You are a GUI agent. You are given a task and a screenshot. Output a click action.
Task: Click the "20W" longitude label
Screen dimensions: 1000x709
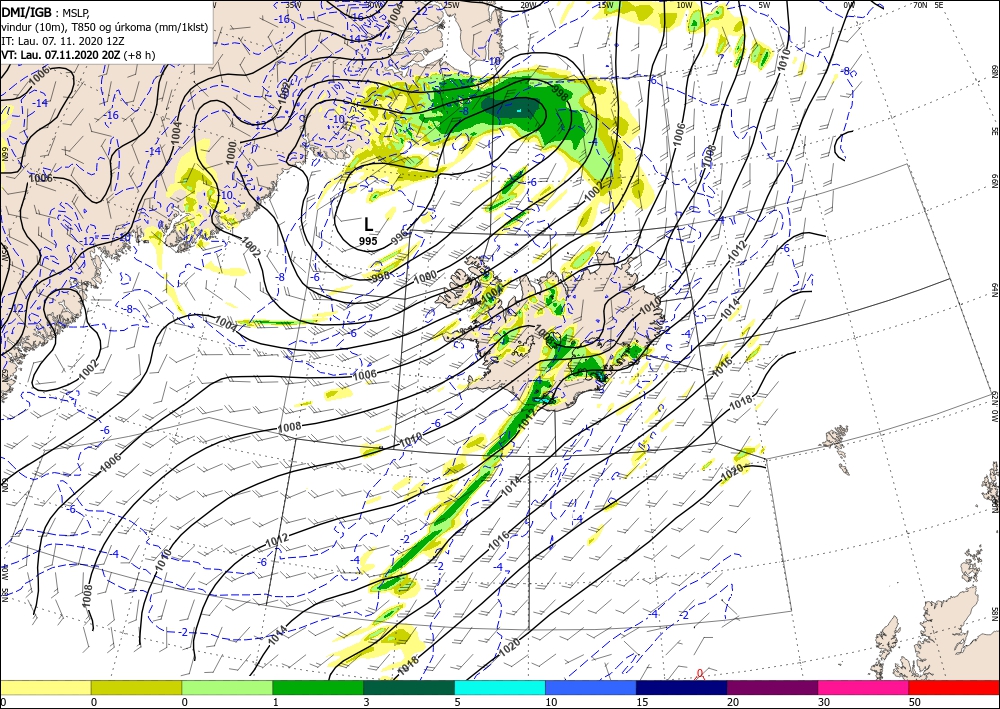[x=527, y=5]
